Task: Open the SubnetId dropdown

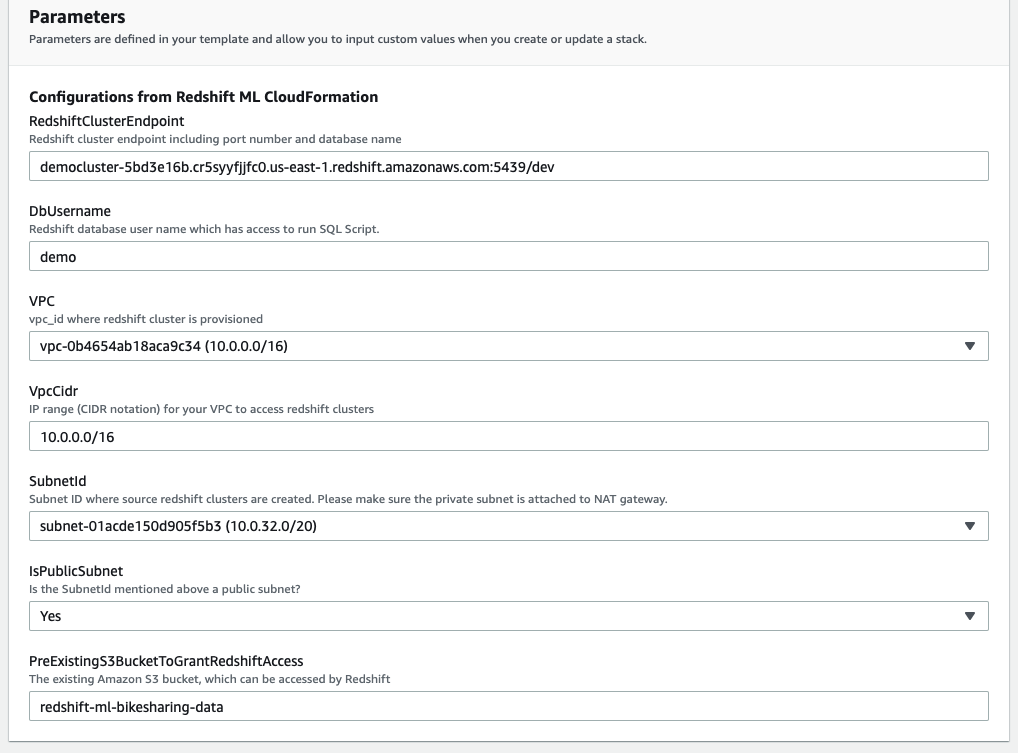Action: click(508, 526)
